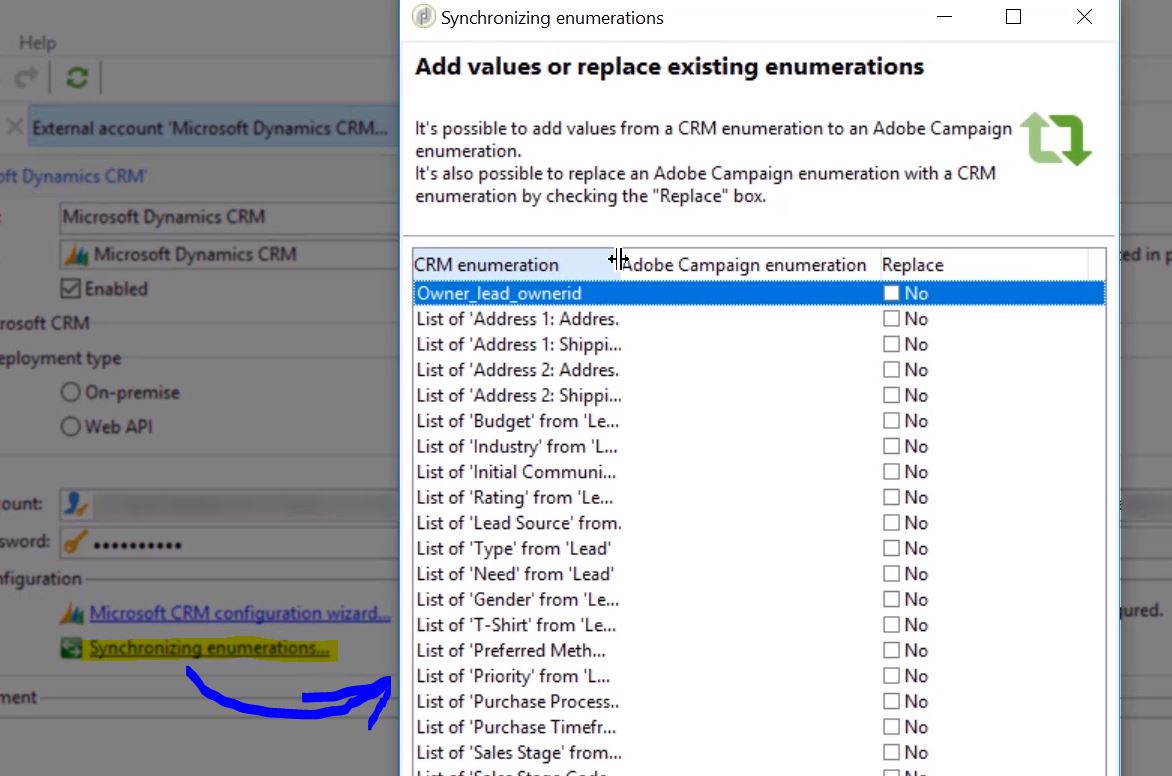Toggle the Enabled checkbox
Image resolution: width=1172 pixels, height=776 pixels.
[70, 289]
